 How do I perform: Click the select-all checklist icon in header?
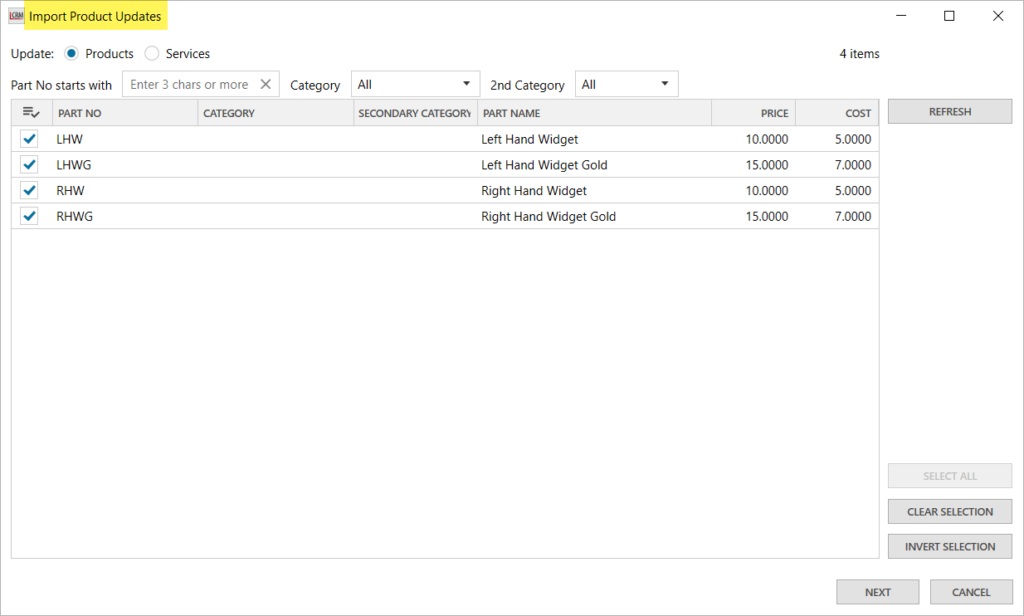pyautogui.click(x=30, y=113)
